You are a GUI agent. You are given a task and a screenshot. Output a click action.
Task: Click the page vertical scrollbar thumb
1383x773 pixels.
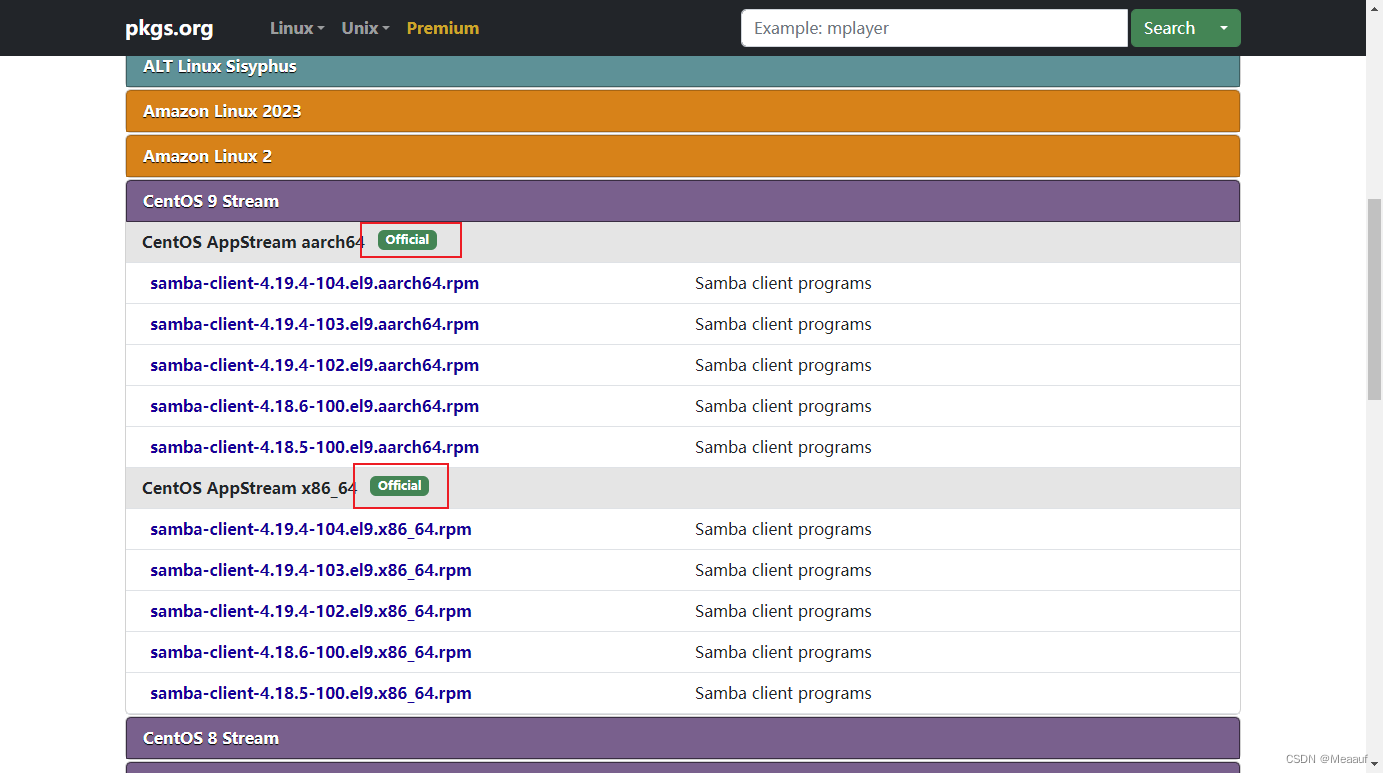coord(1375,300)
